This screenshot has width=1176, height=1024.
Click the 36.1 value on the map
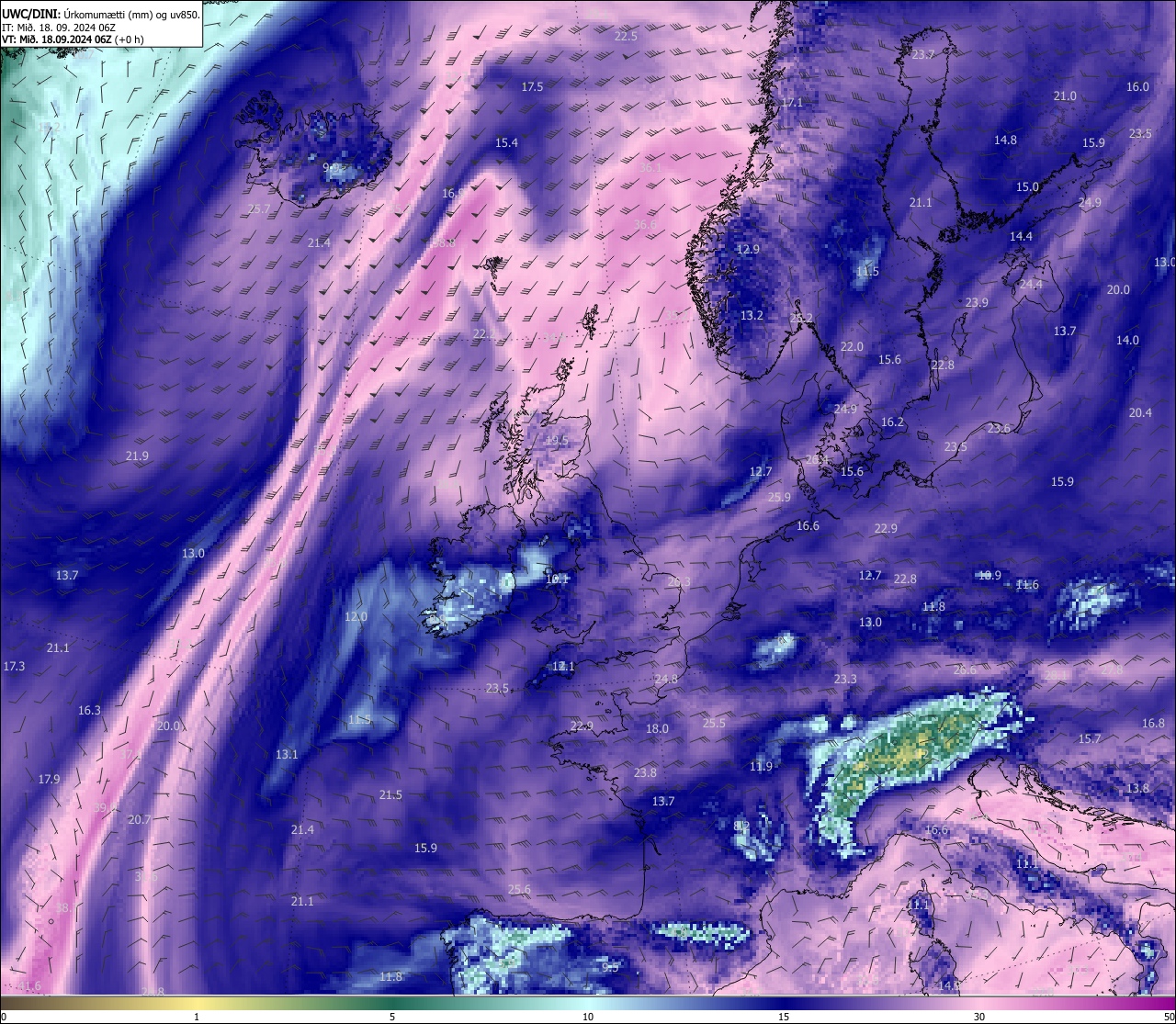coord(650,168)
